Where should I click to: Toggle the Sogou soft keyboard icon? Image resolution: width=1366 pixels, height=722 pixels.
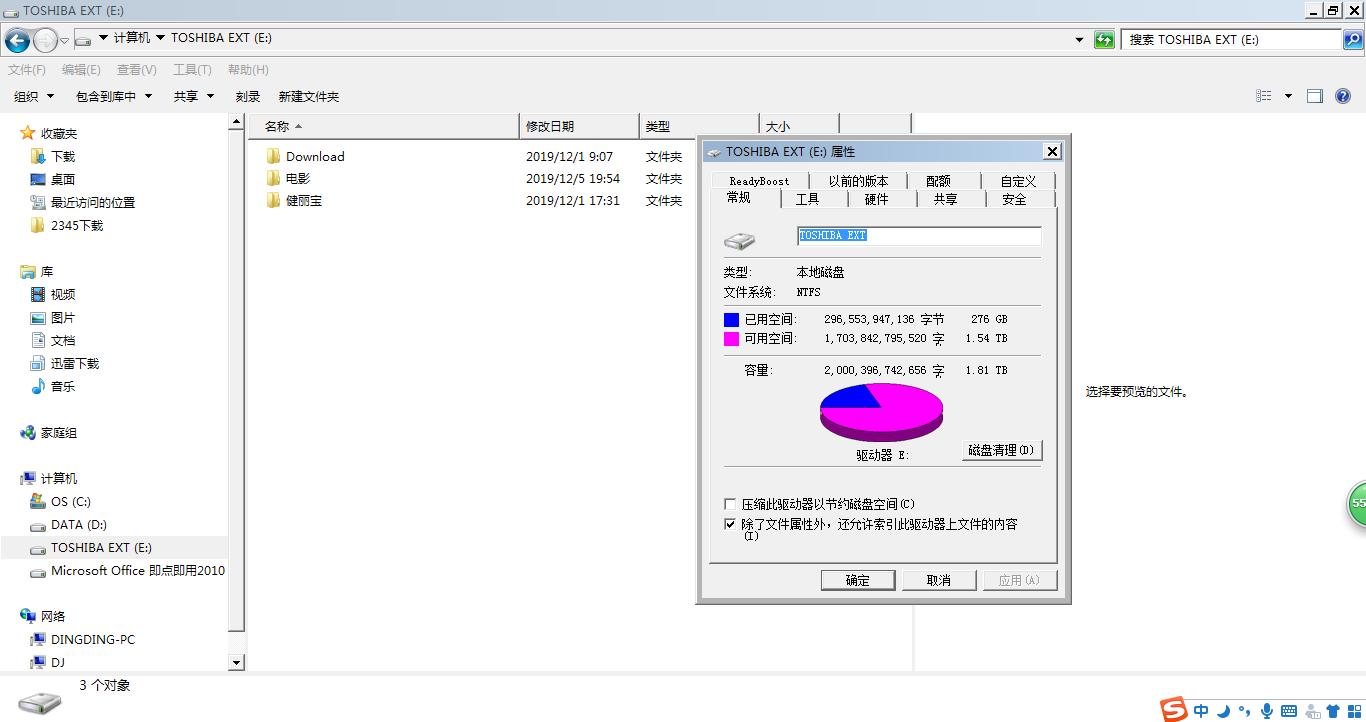(1288, 710)
